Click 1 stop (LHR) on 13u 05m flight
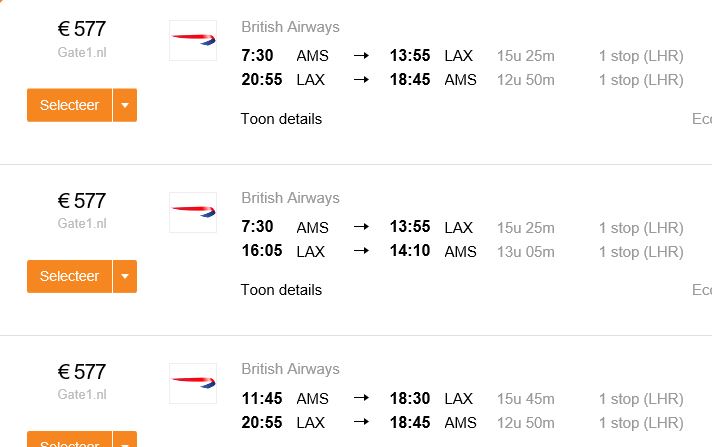Screen dimensions: 712x447 641,252
